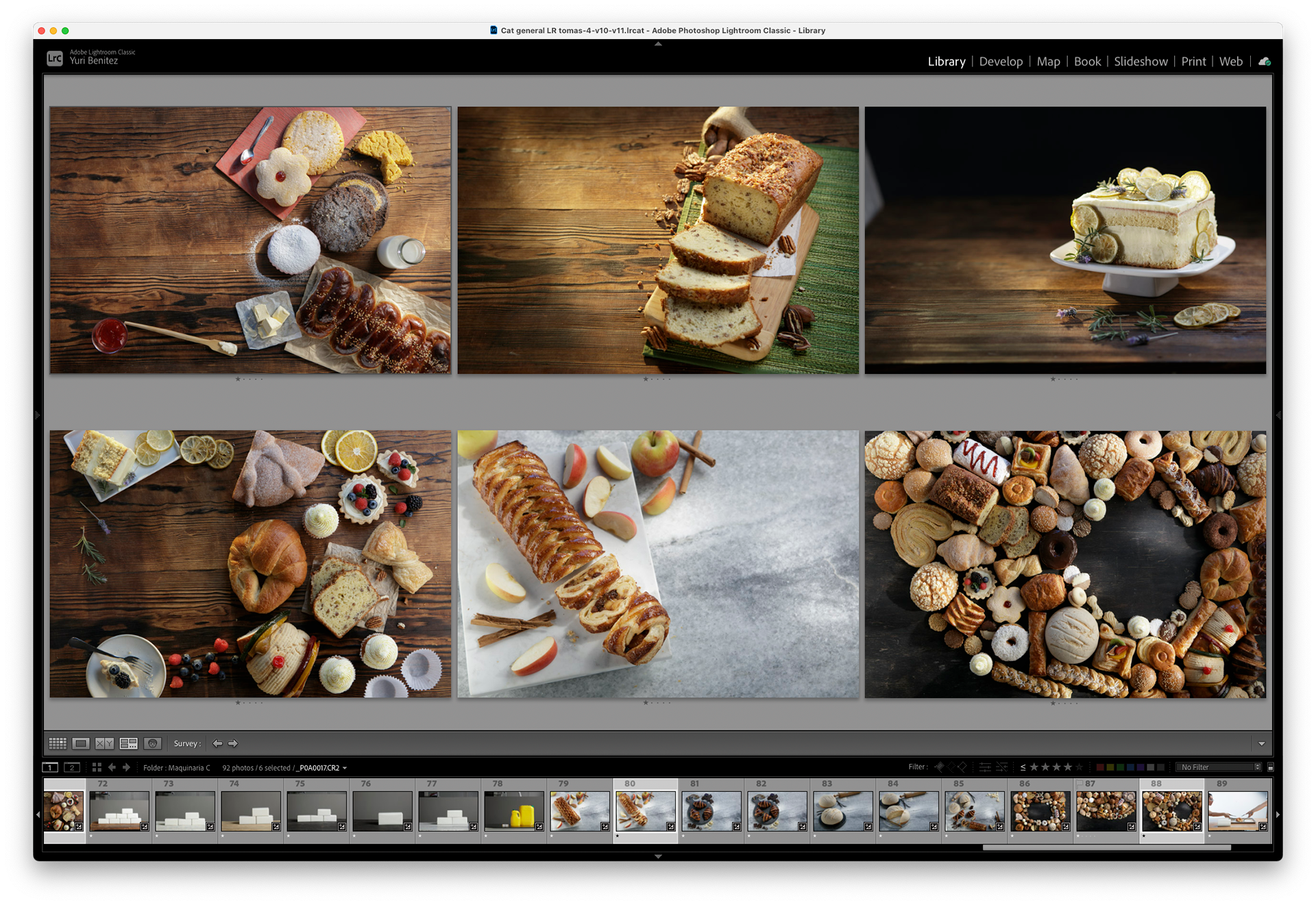Open People view face icon
The height and width of the screenshot is (905, 1316).
pos(152,743)
